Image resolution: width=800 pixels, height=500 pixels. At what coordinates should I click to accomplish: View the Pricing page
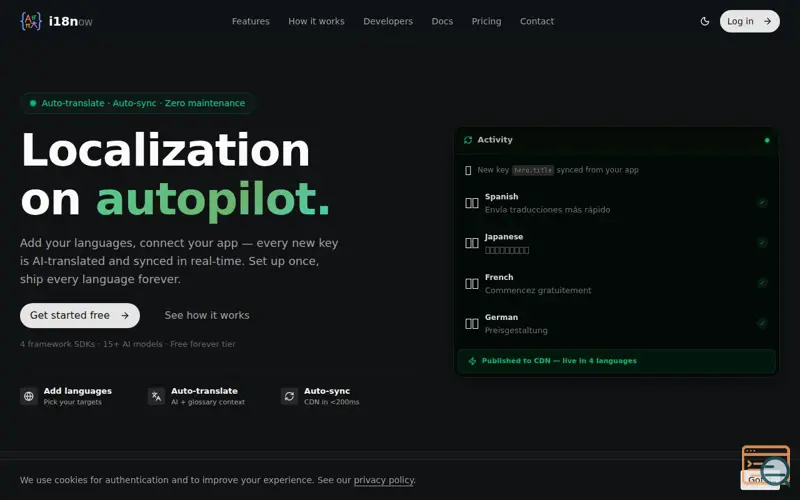486,21
